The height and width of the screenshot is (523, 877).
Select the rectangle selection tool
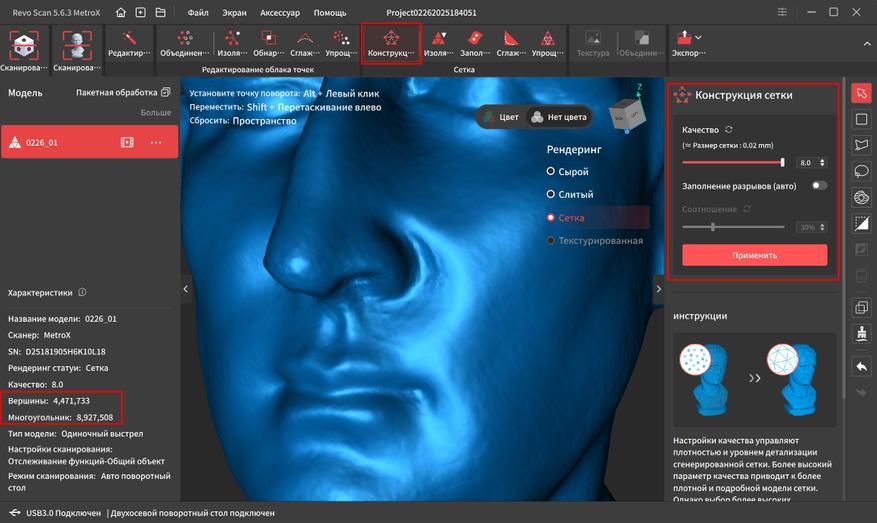(x=861, y=120)
